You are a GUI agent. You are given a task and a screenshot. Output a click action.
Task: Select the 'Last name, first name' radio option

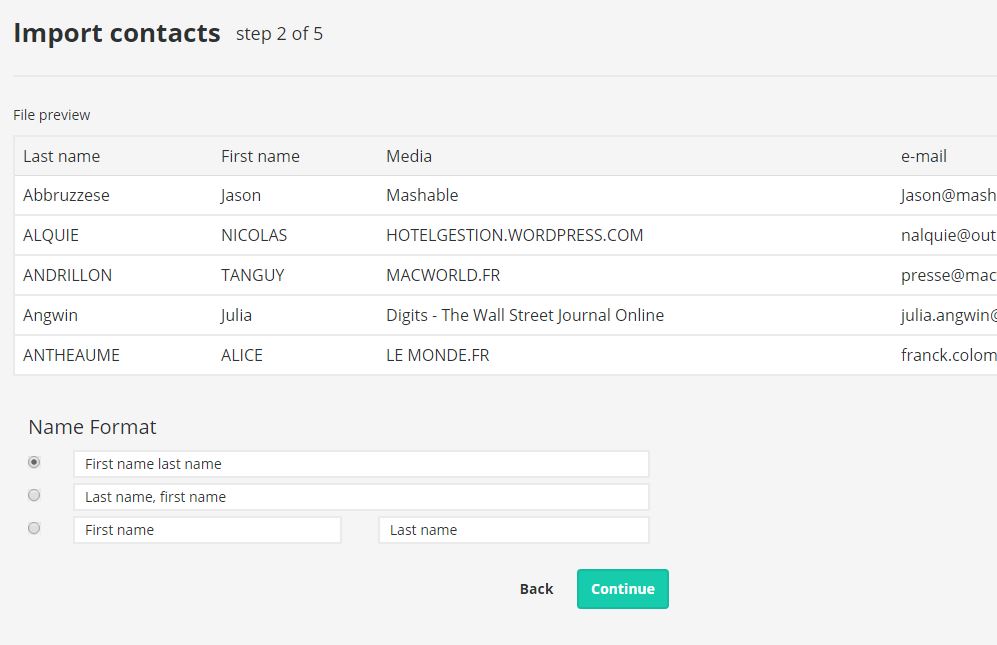34,496
